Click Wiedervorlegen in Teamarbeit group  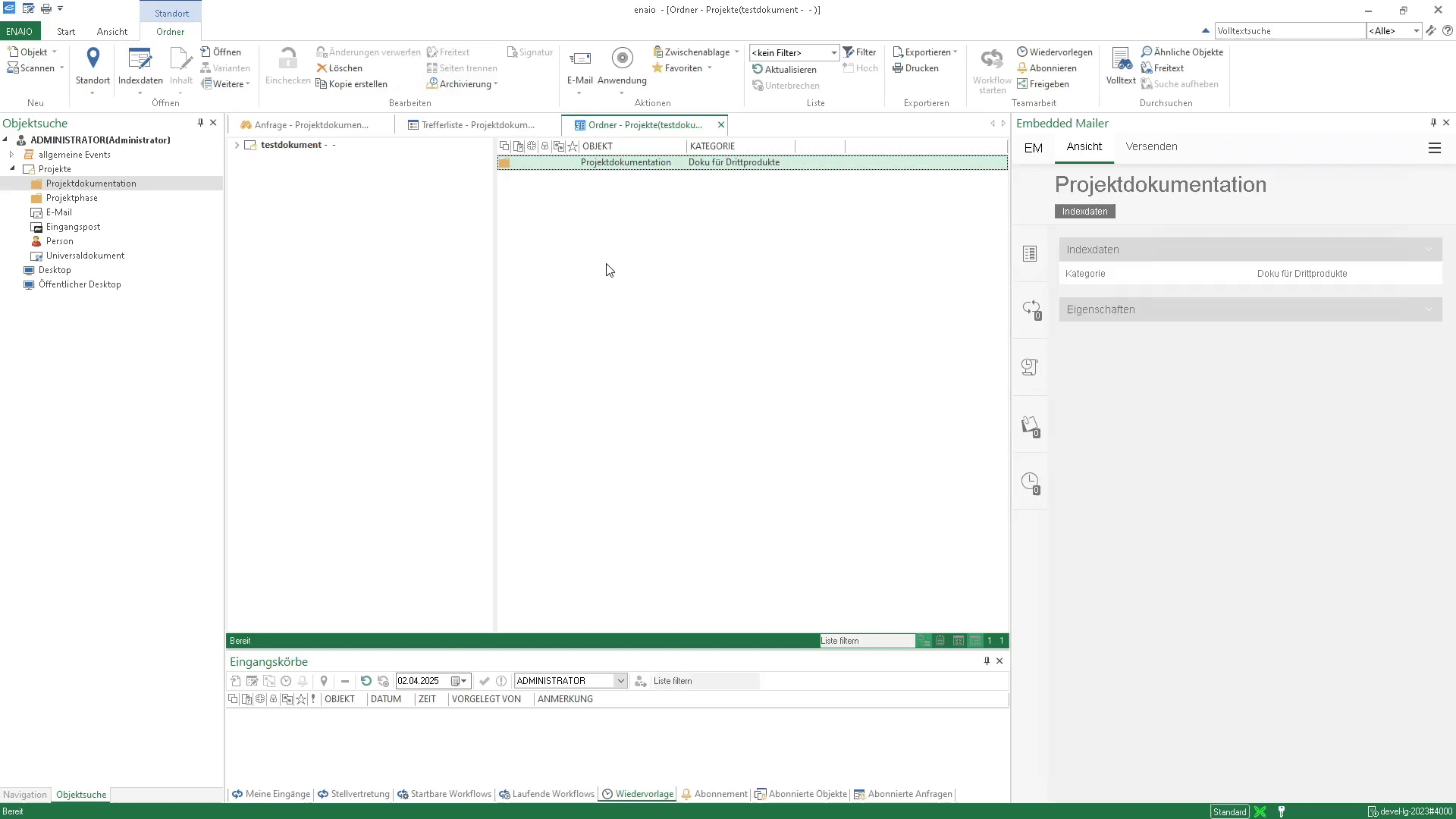click(1055, 52)
